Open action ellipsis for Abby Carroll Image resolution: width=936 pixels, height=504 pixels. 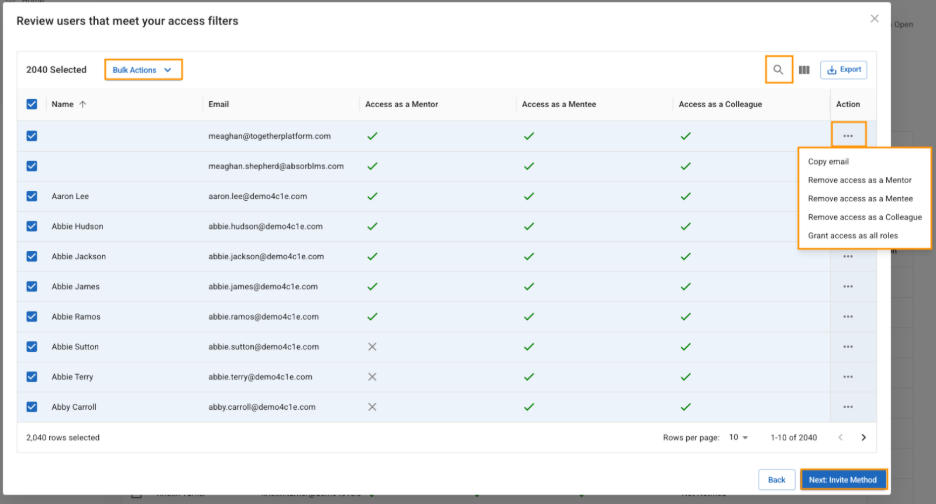pyautogui.click(x=848, y=407)
